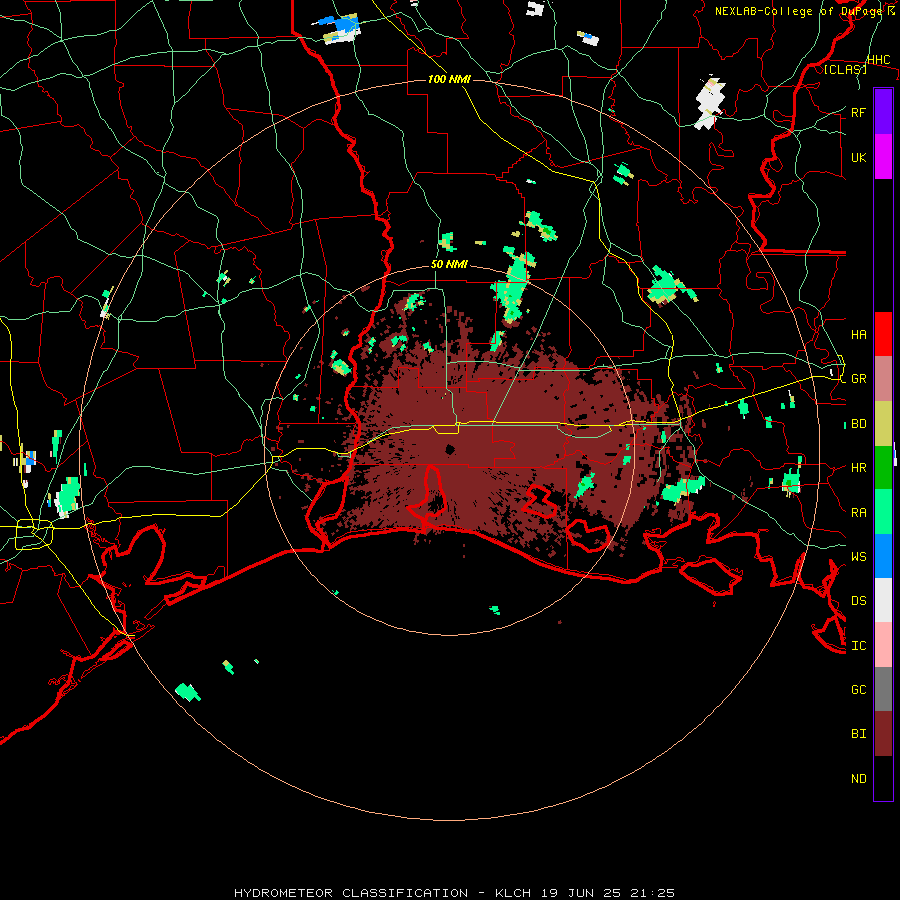Viewport: 900px width, 900px height.
Task: Click the 'HHC' product code text
Action: click(878, 60)
